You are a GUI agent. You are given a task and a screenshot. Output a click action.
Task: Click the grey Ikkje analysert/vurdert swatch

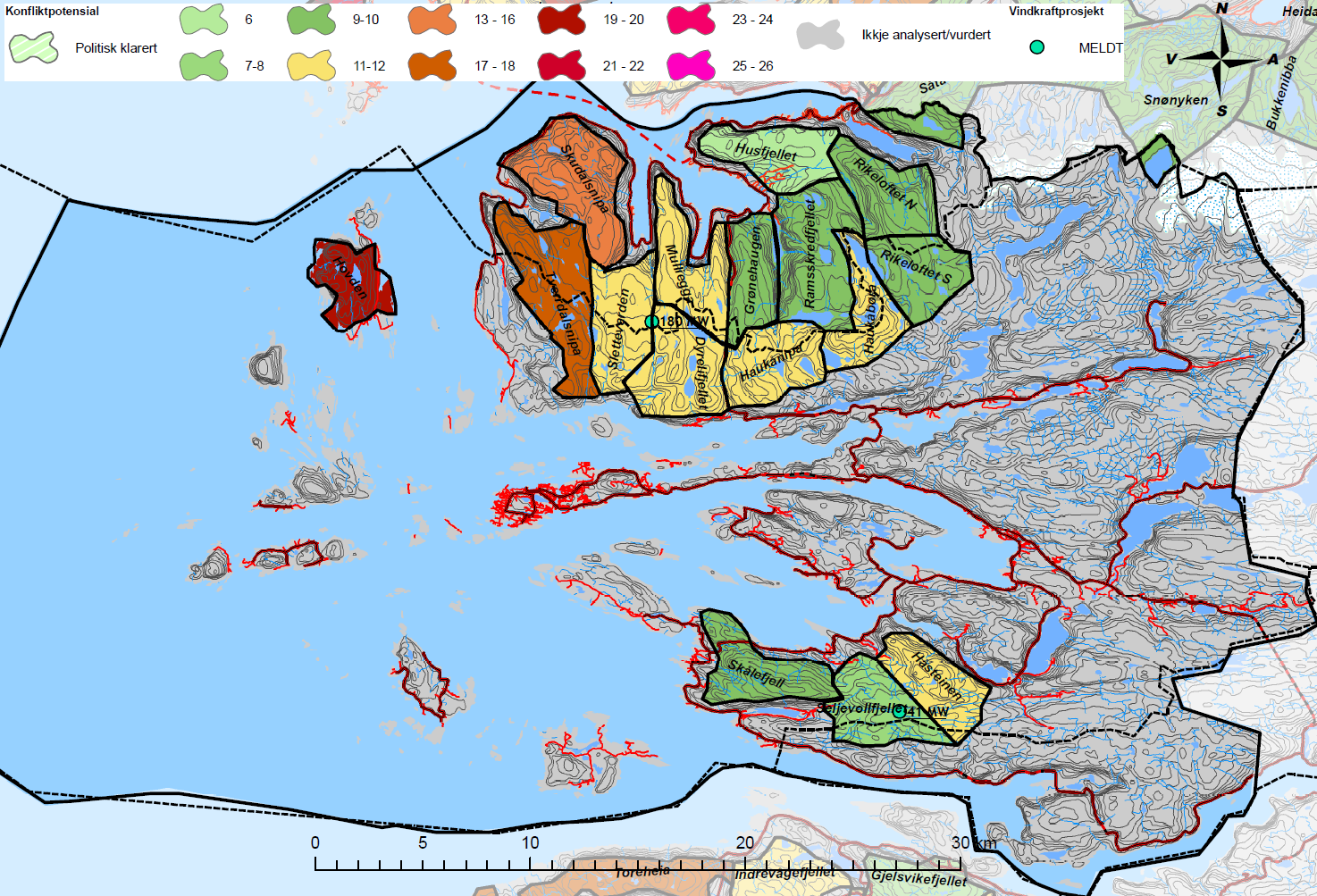(820, 35)
